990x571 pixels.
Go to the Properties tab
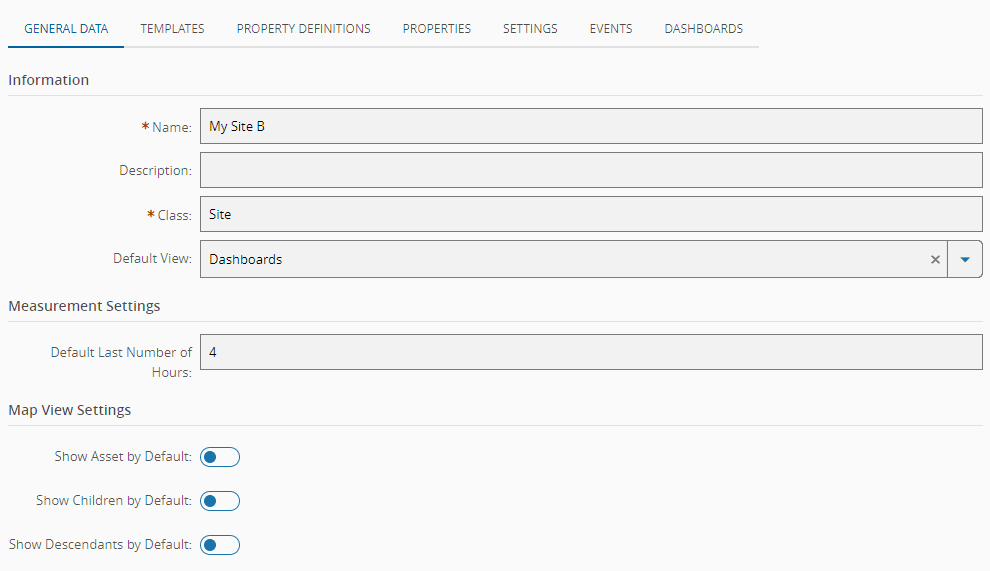tap(436, 29)
